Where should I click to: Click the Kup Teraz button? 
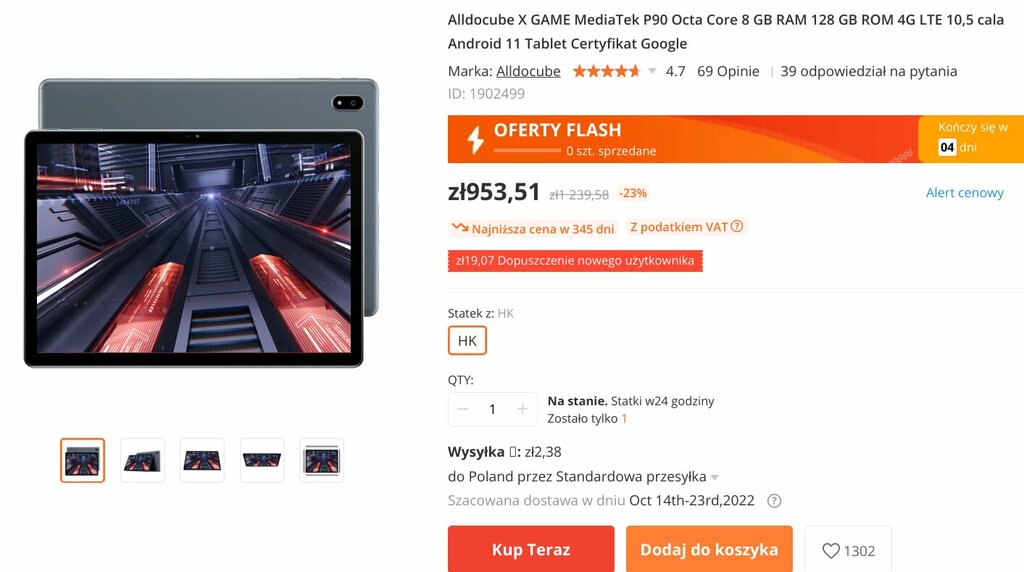tap(531, 549)
